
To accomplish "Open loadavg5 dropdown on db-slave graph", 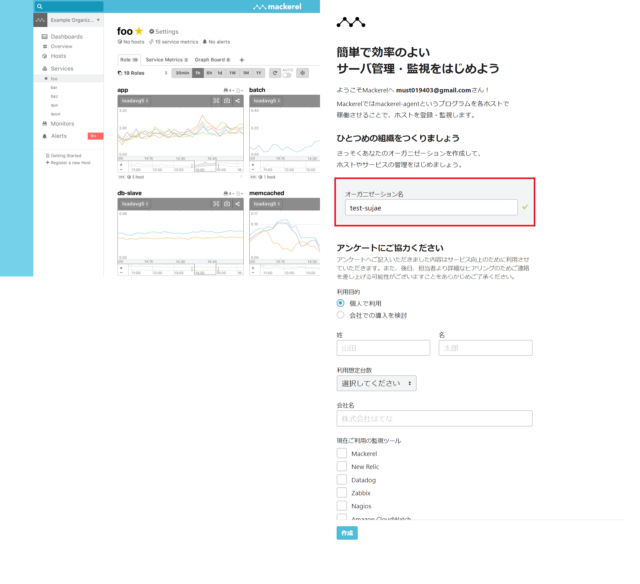I will tap(135, 204).
